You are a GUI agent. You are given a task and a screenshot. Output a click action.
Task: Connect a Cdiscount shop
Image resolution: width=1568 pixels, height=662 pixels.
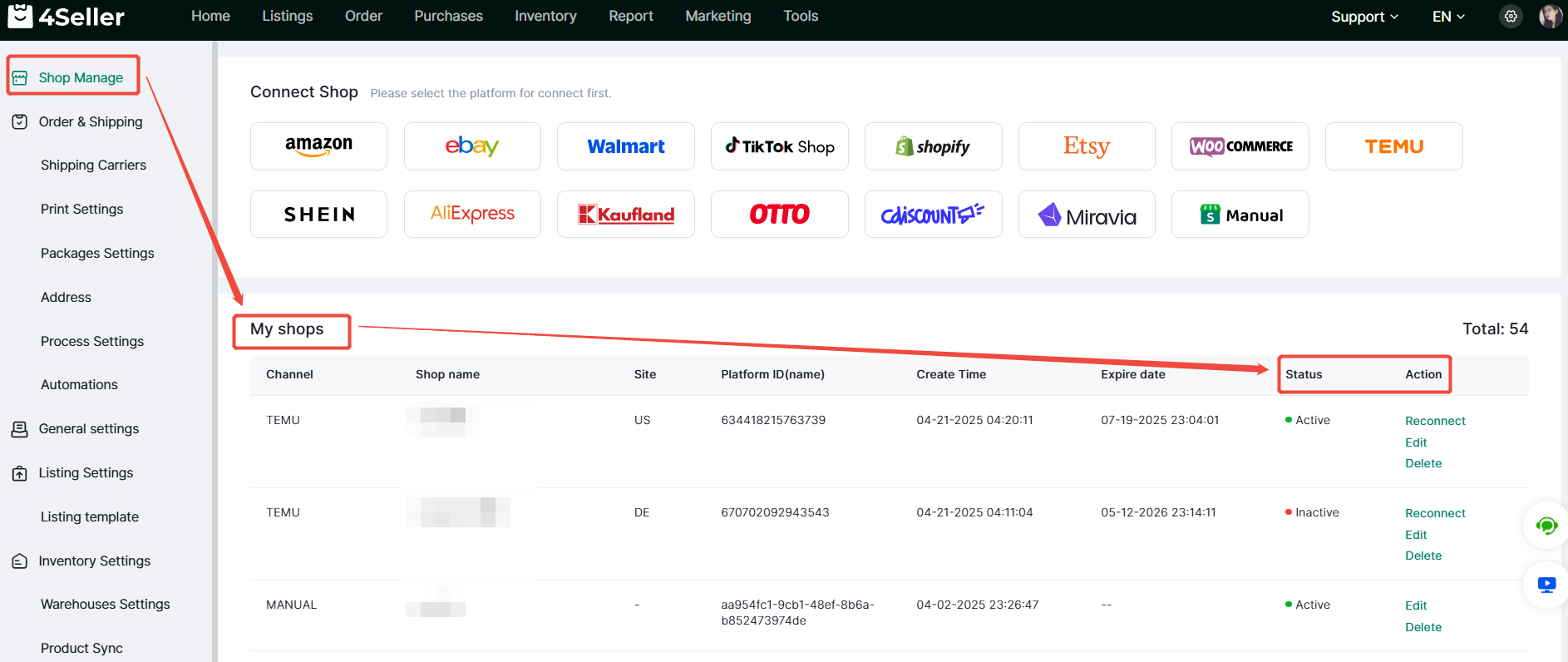tap(934, 215)
